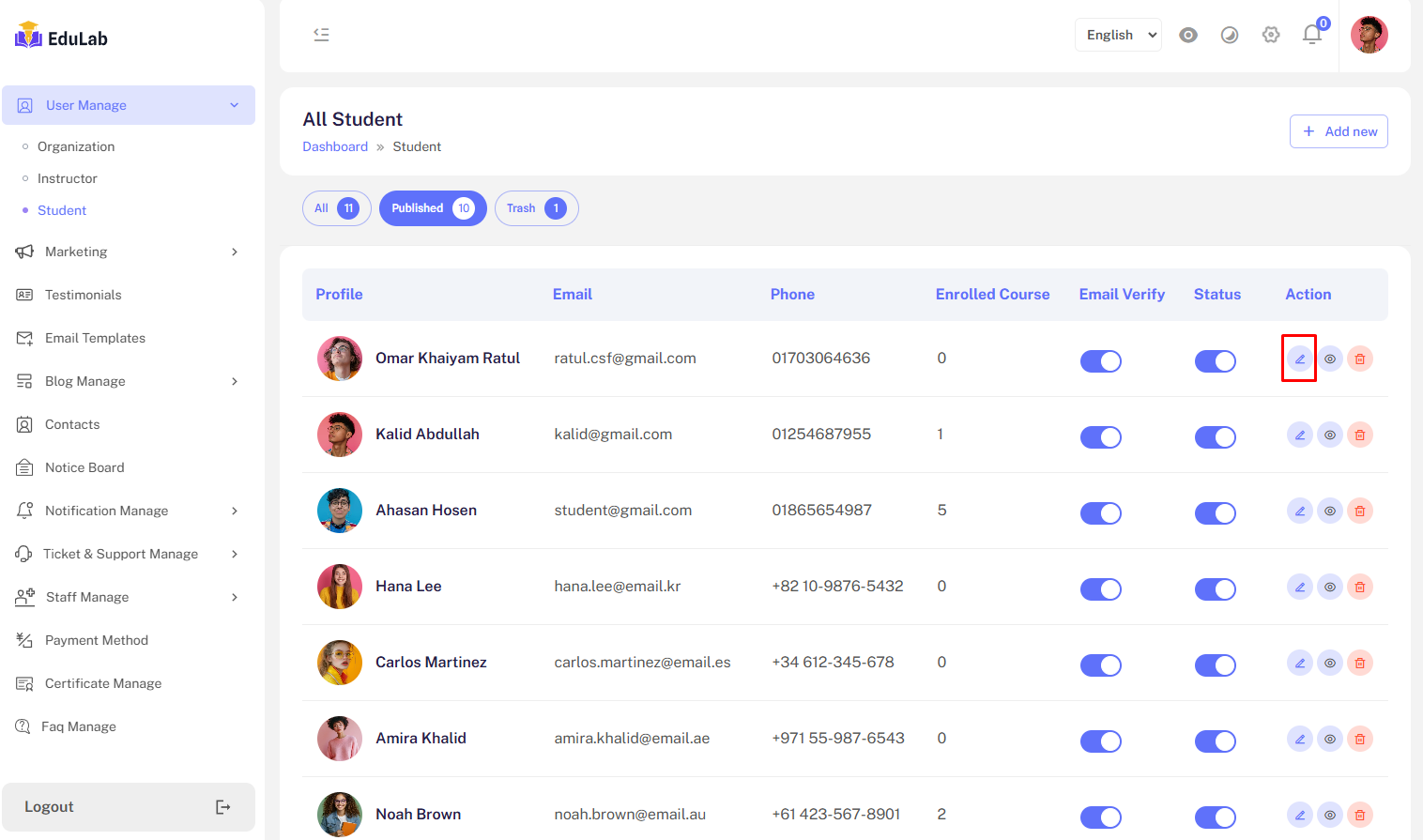
Task: Expand the Marketing menu in the sidebar
Action: point(128,252)
